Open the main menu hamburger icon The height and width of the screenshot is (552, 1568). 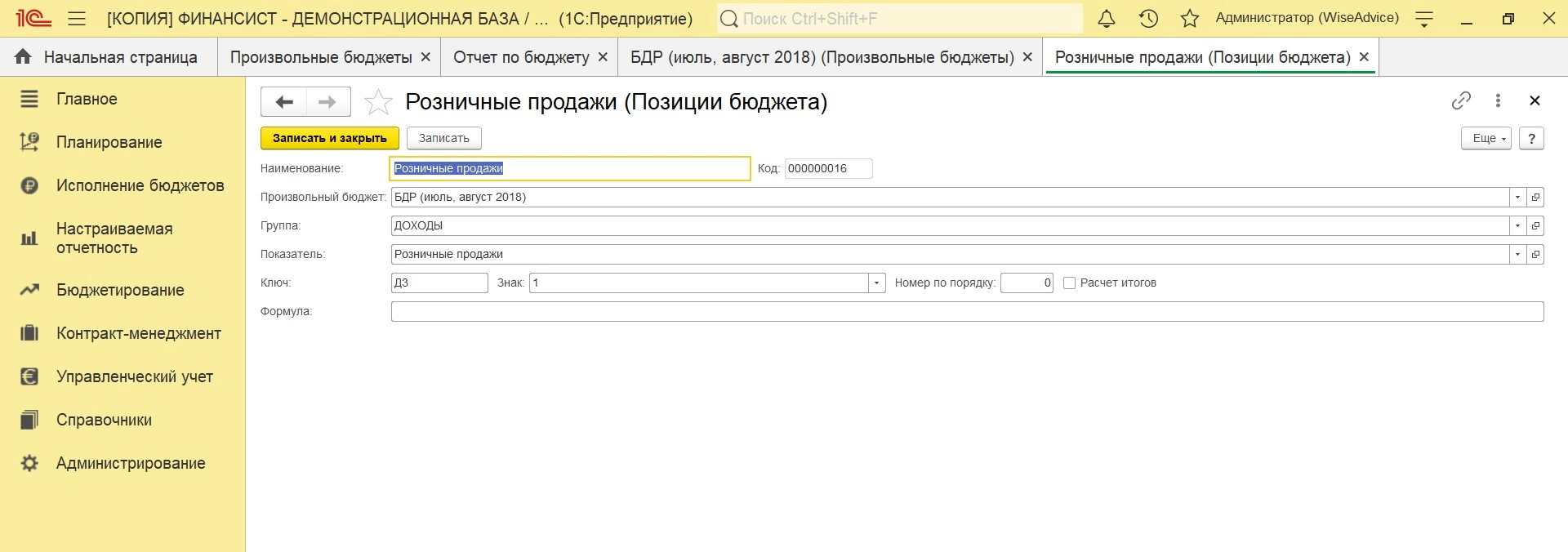click(77, 18)
